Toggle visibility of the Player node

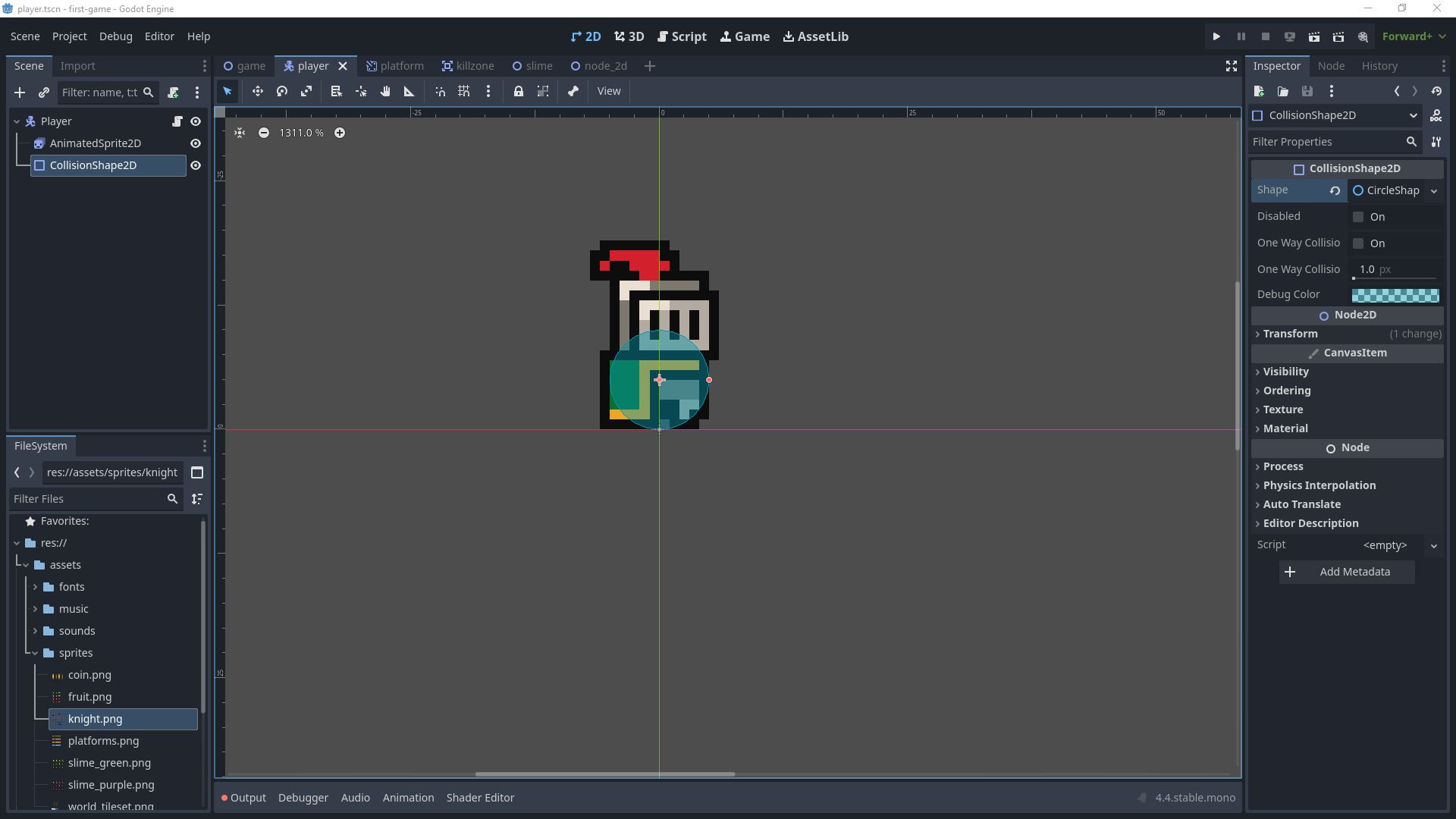[x=196, y=121]
